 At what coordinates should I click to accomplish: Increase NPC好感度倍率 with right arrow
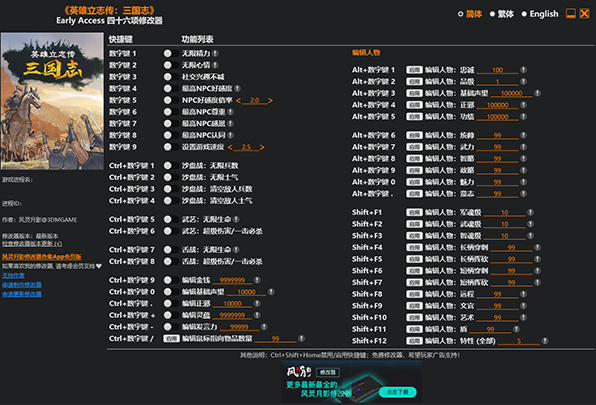pos(270,101)
